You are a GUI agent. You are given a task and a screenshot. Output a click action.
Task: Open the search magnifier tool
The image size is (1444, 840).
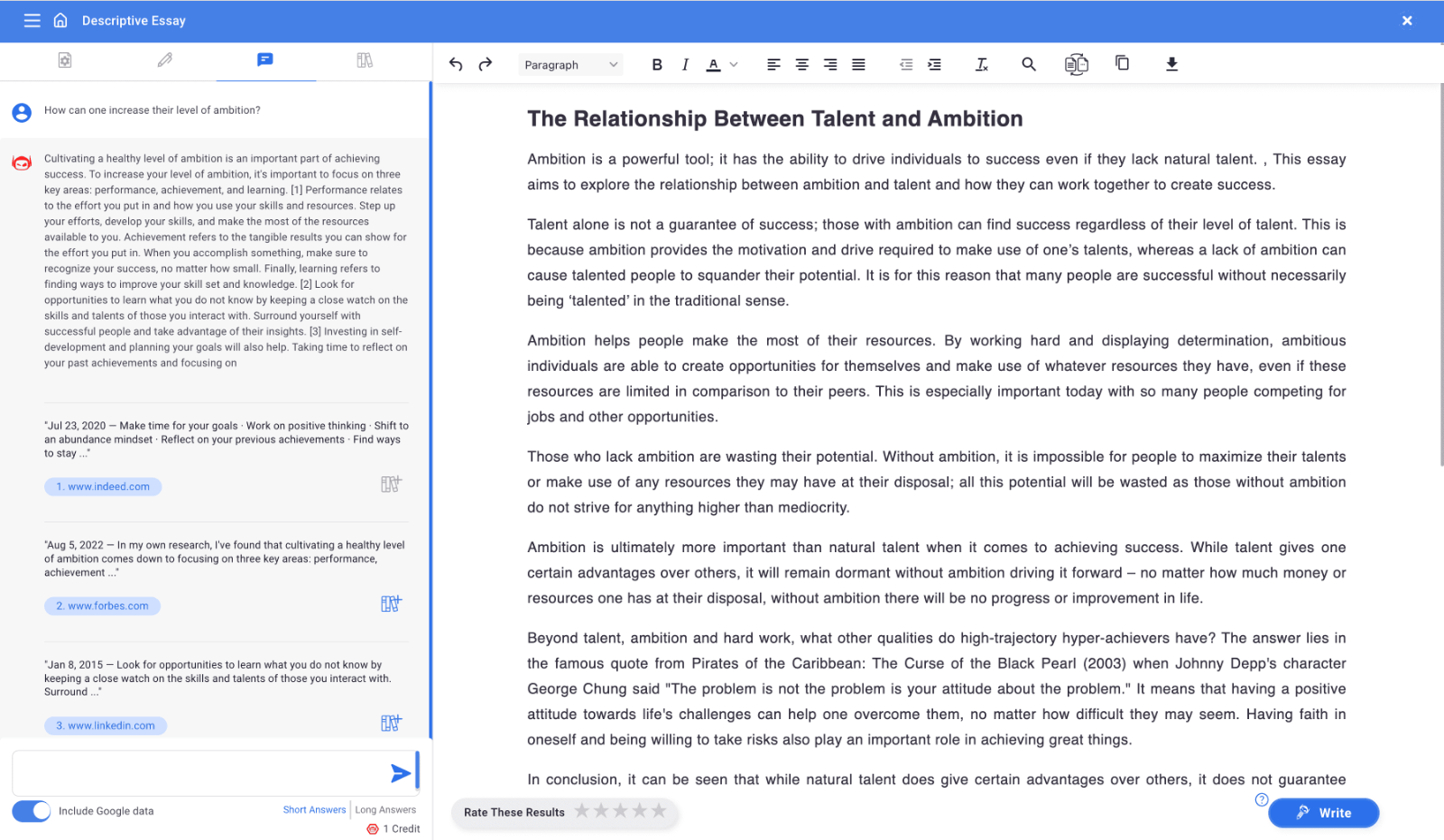pyautogui.click(x=1028, y=64)
